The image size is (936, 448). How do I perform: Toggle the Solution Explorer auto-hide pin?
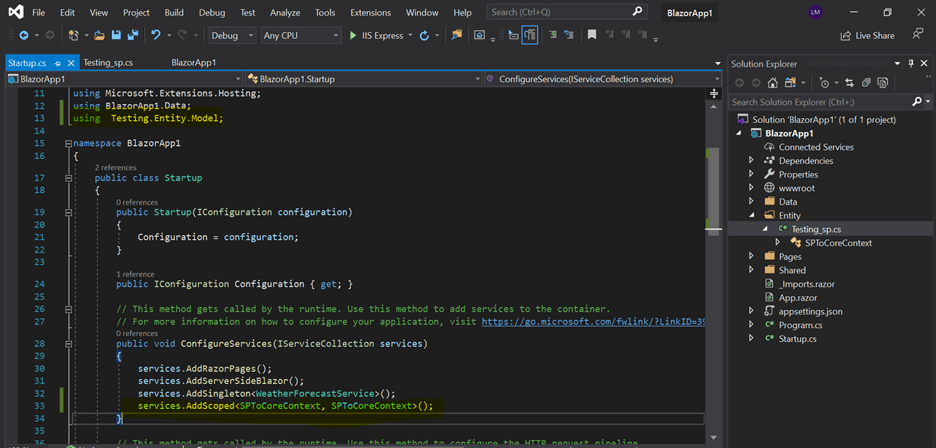coord(911,63)
